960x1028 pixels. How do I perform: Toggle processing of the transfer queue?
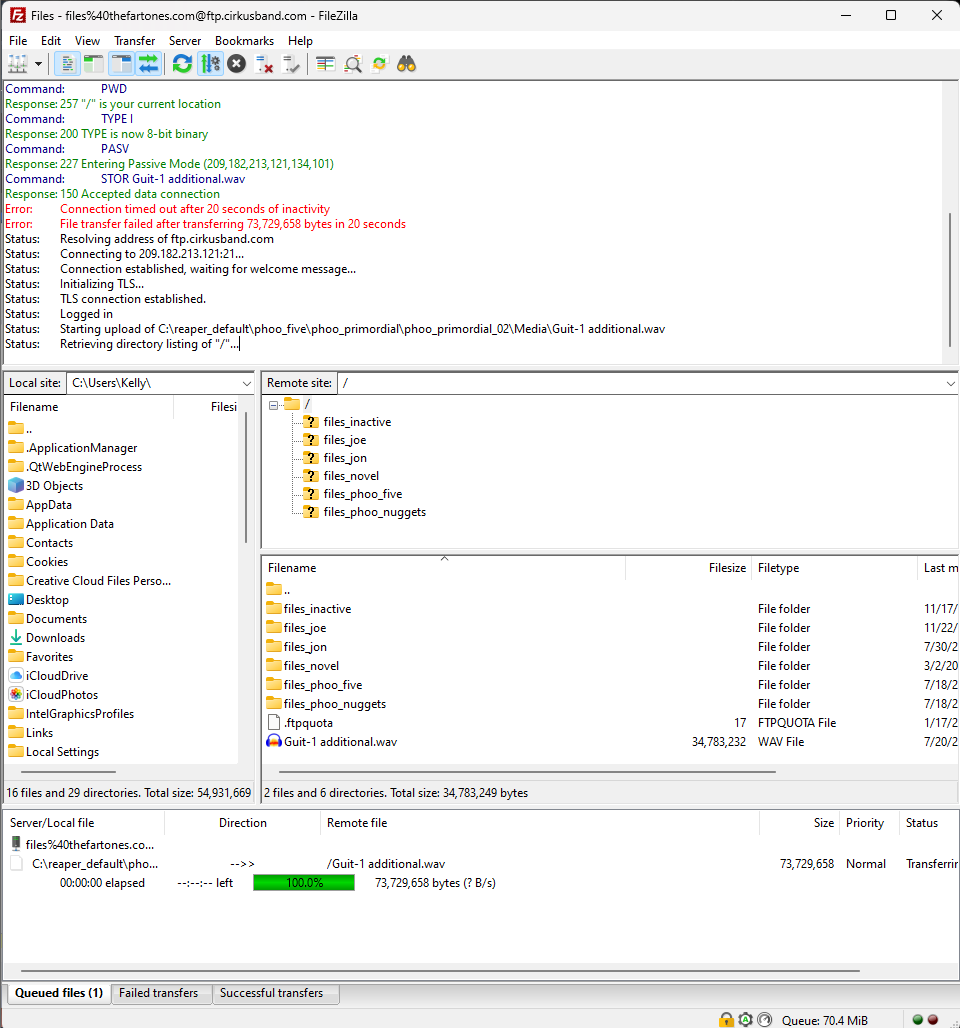tap(210, 64)
